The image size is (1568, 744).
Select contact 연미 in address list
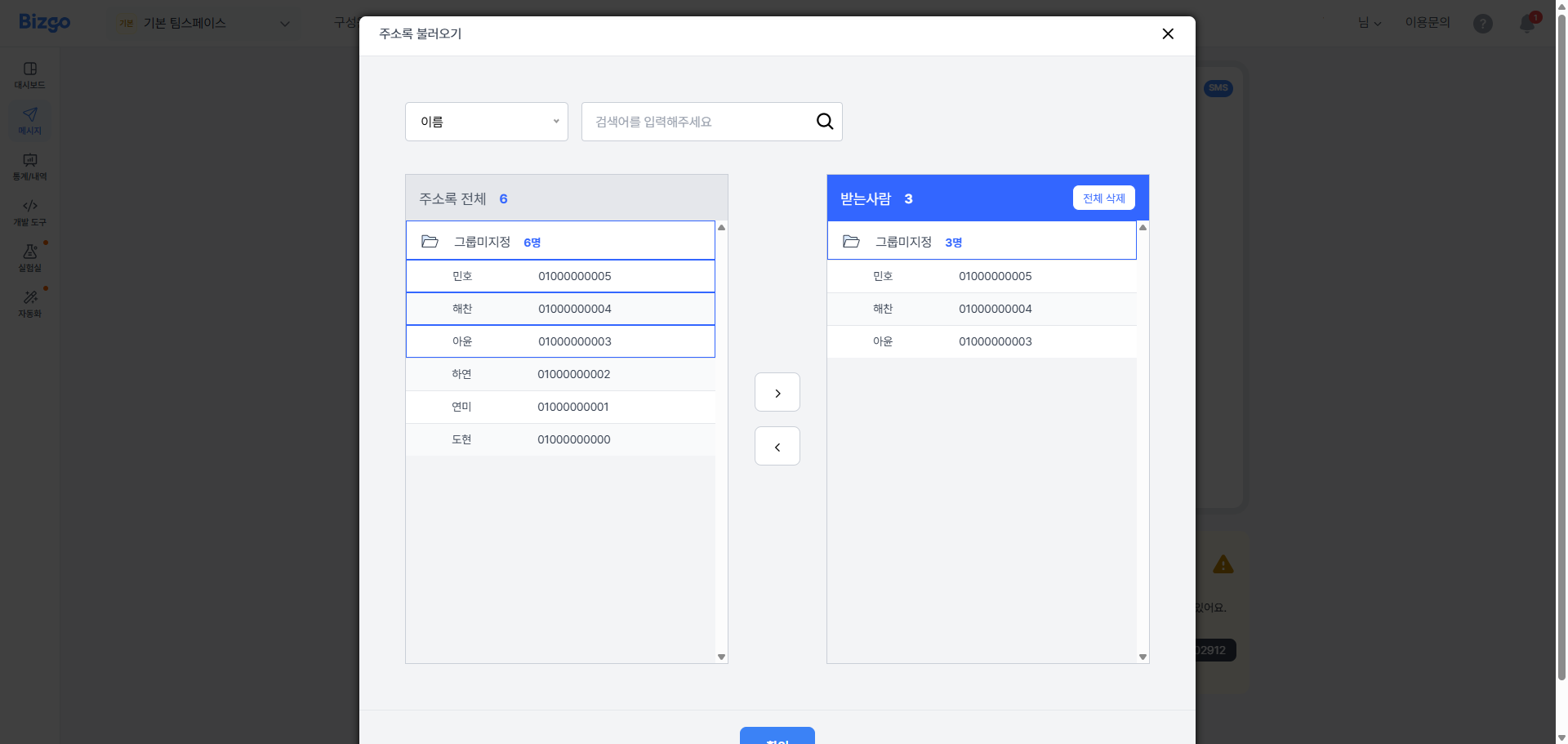coord(560,407)
